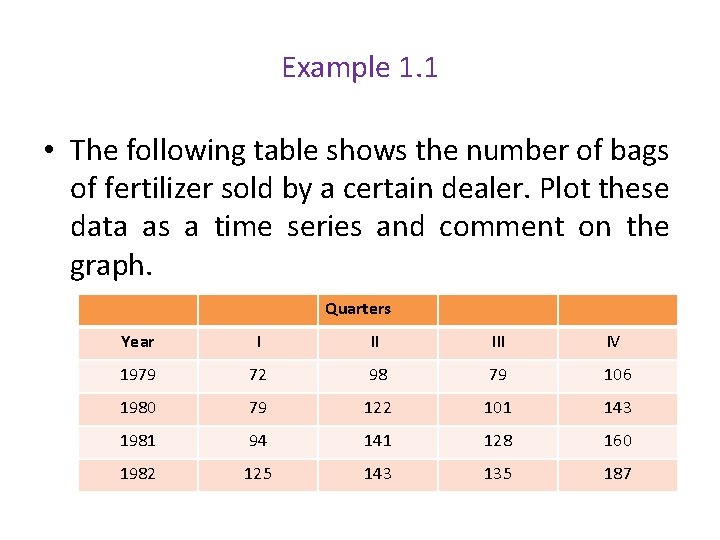
Task: Click the cell with value 101
Action: (498, 409)
